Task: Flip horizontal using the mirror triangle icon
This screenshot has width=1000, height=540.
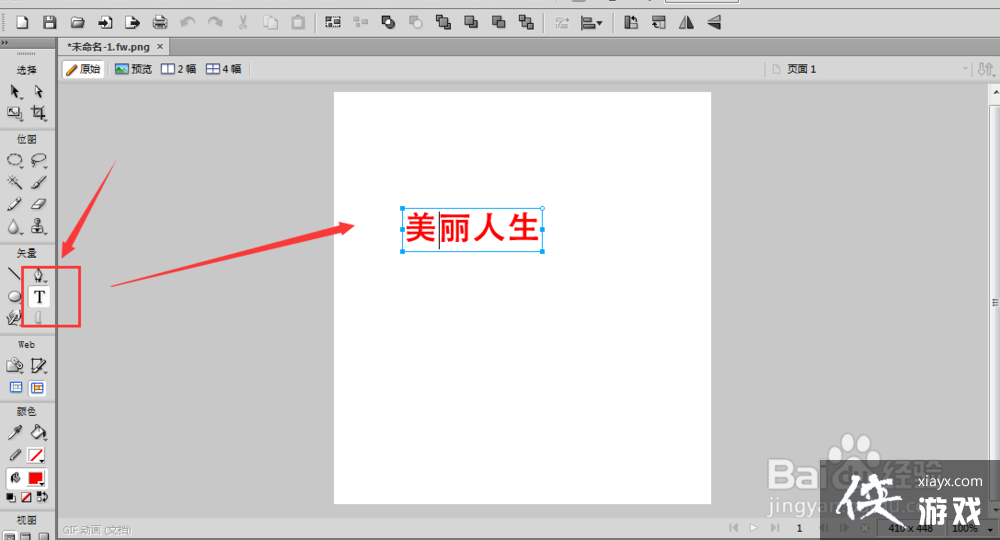Action: point(686,22)
